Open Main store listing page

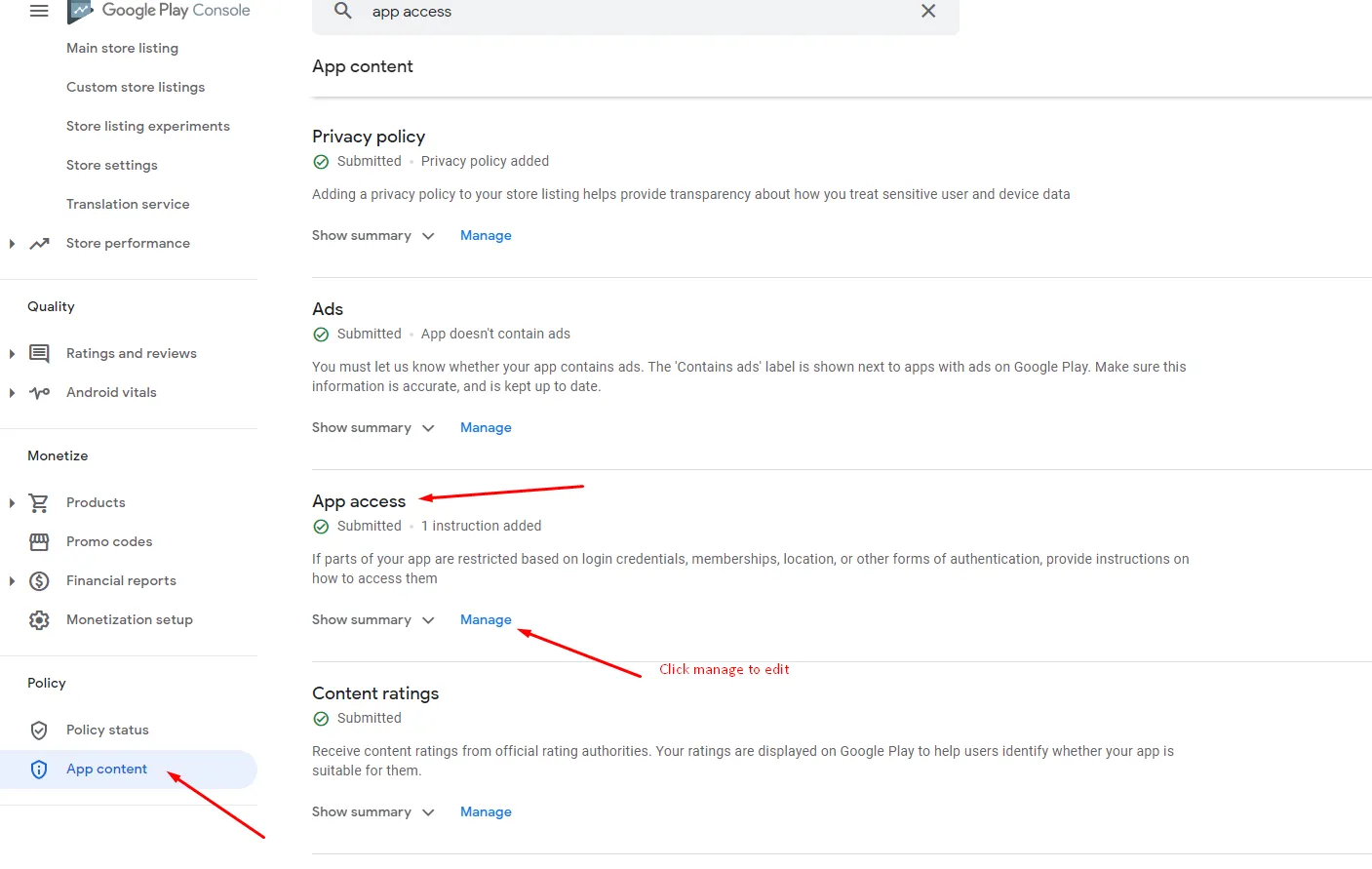(122, 48)
